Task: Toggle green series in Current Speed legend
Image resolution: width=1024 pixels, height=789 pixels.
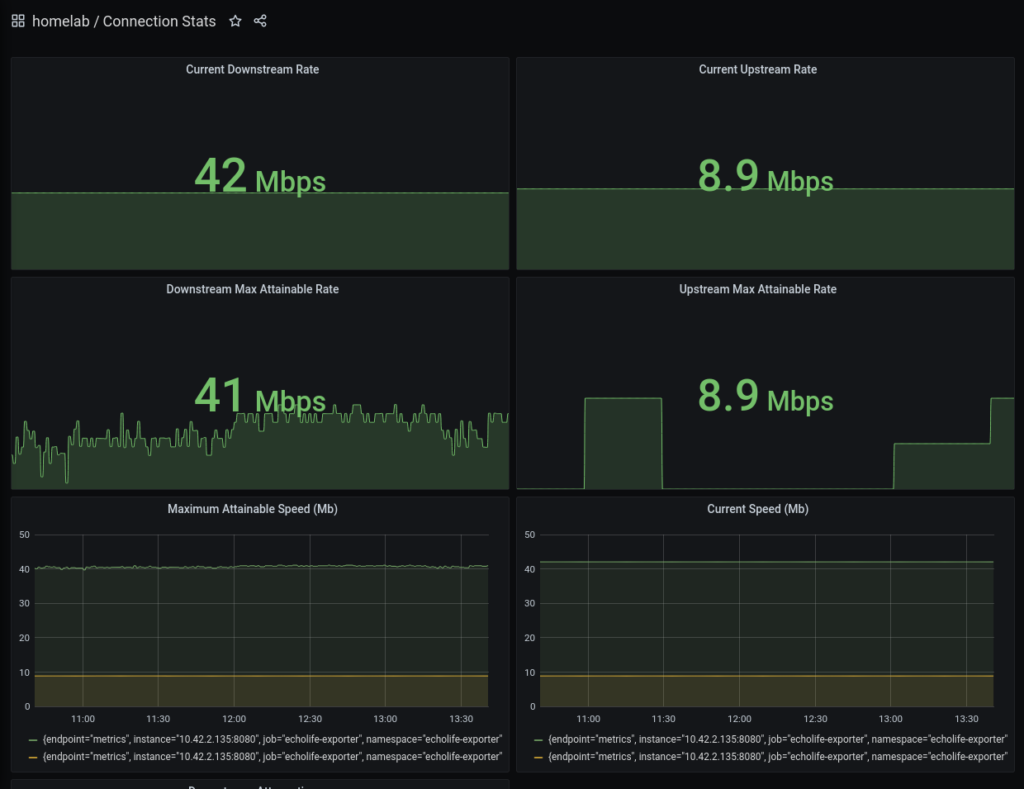Action: [777, 739]
